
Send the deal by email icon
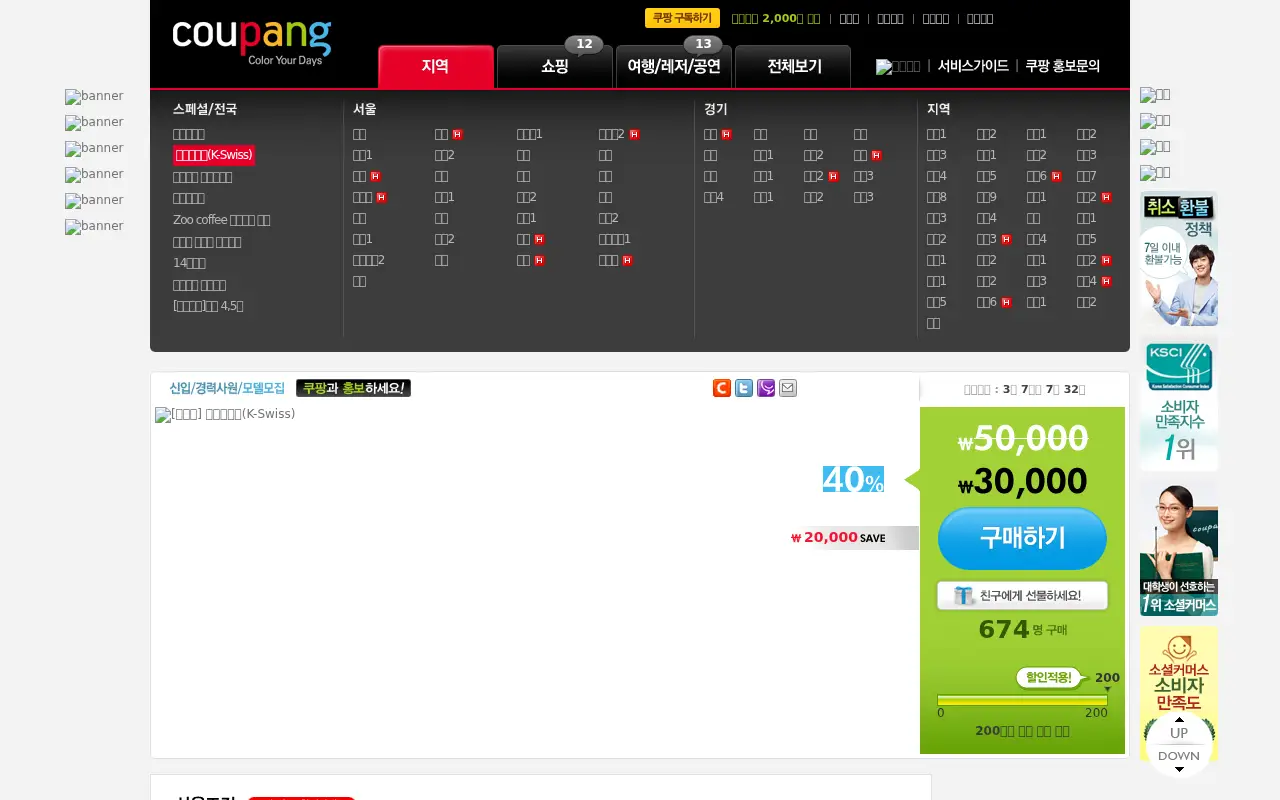click(x=788, y=388)
